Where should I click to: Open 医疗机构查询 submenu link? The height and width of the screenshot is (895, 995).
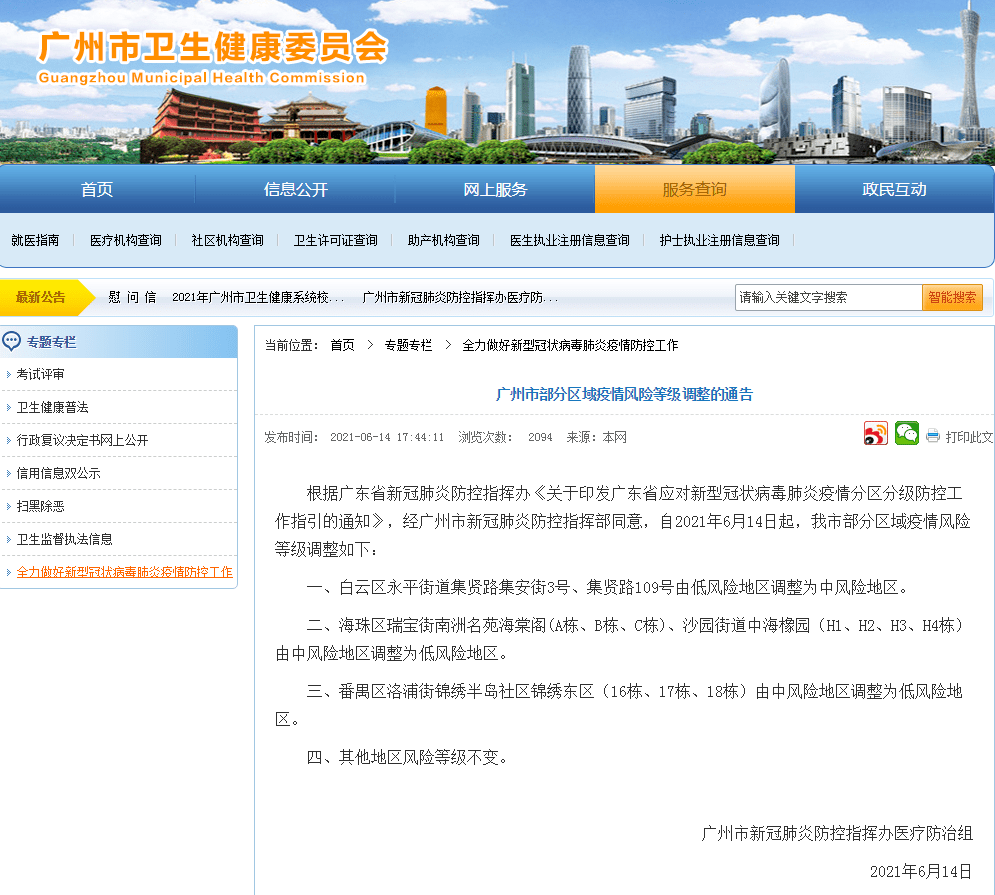[x=125, y=241]
